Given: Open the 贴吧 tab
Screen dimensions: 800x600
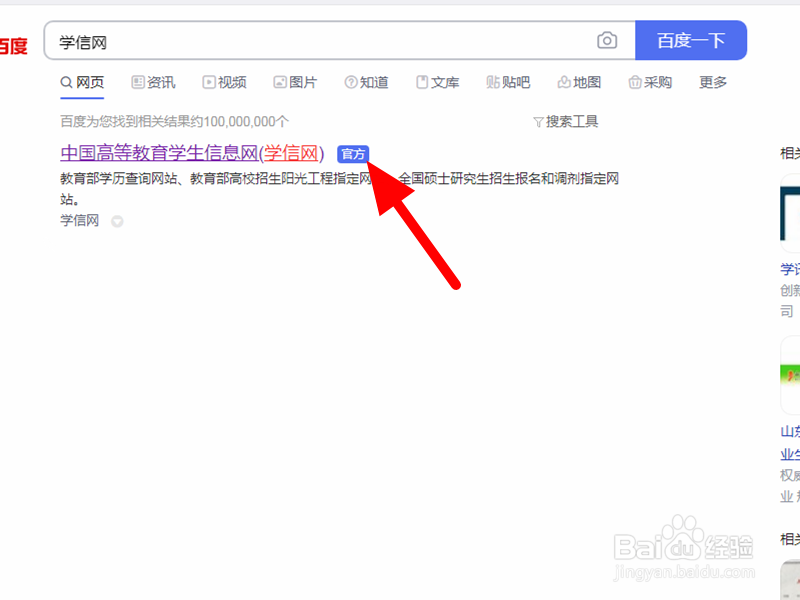Looking at the screenshot, I should [x=508, y=82].
